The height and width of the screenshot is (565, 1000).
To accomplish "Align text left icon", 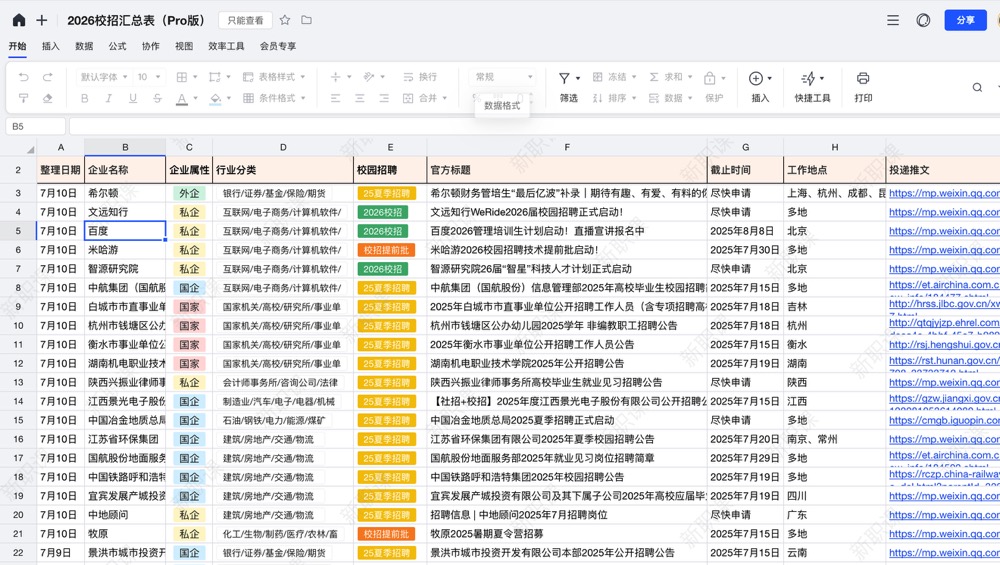I will (335, 98).
